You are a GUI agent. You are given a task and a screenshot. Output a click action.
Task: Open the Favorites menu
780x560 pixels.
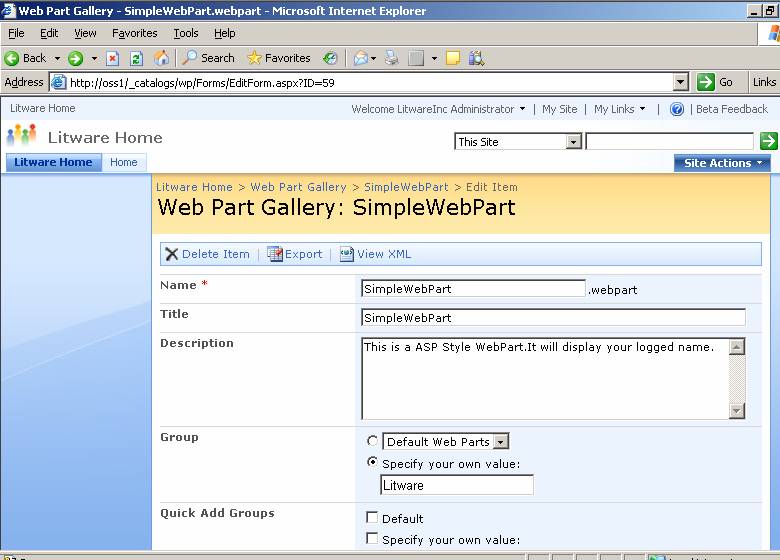(134, 33)
